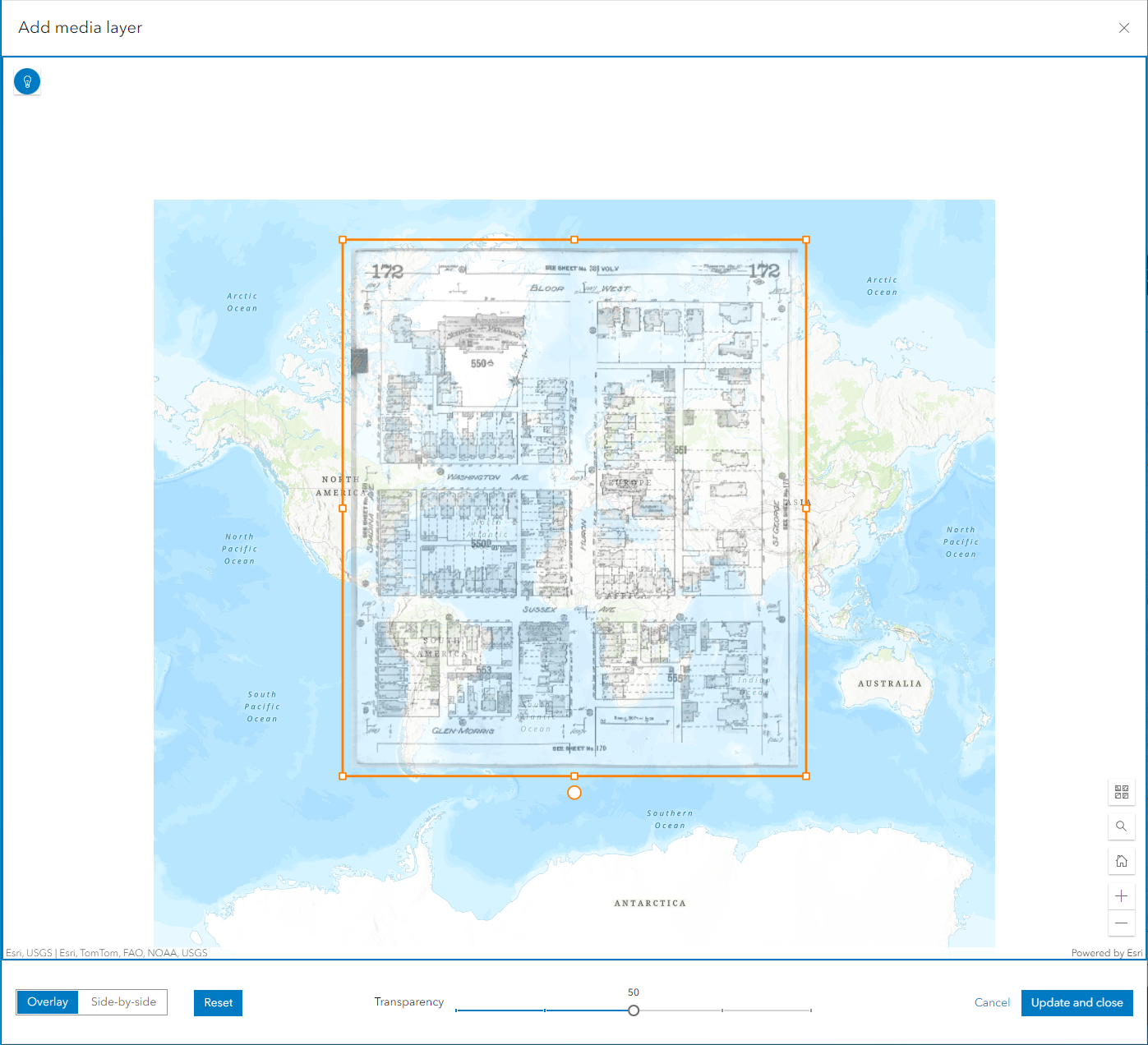Zoom in with the plus icon
This screenshot has width=1148, height=1045.
click(1122, 896)
